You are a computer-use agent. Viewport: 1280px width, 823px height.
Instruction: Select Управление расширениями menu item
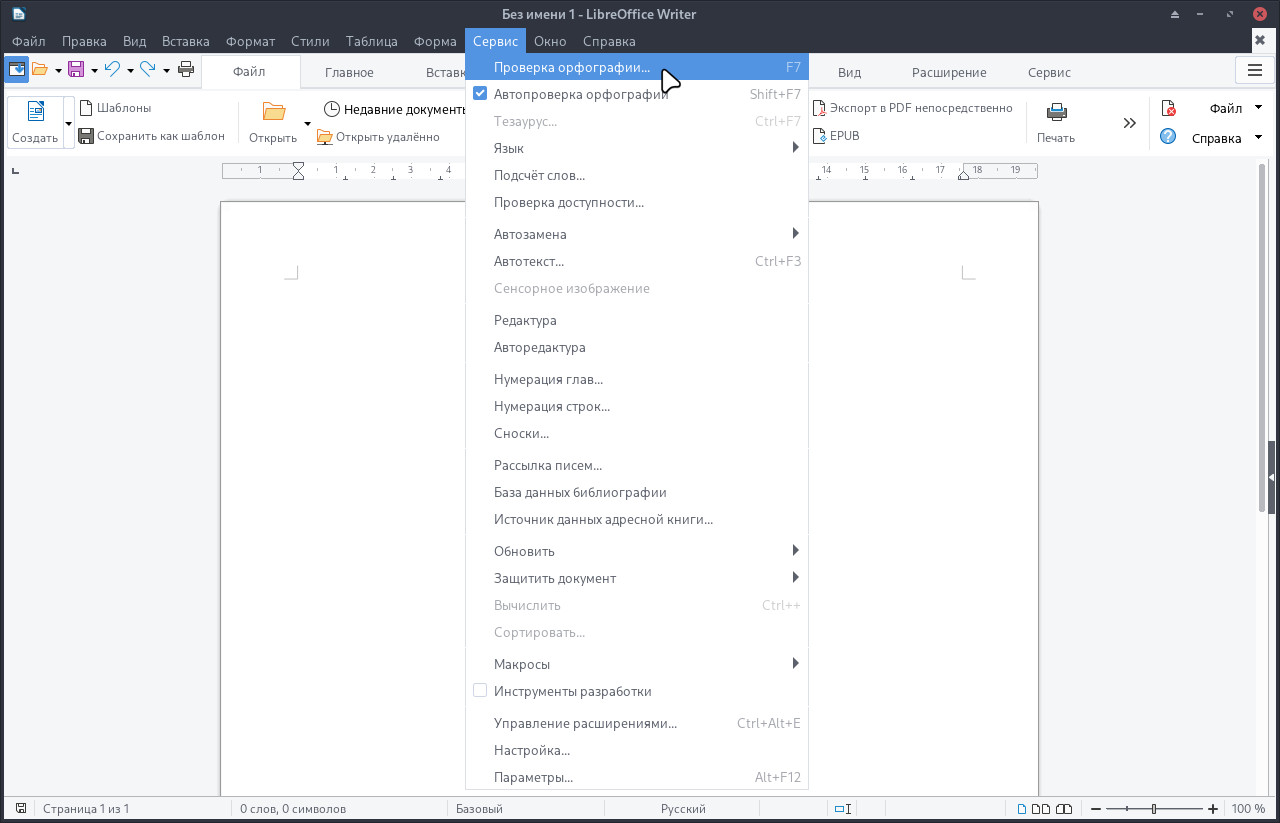(x=637, y=723)
